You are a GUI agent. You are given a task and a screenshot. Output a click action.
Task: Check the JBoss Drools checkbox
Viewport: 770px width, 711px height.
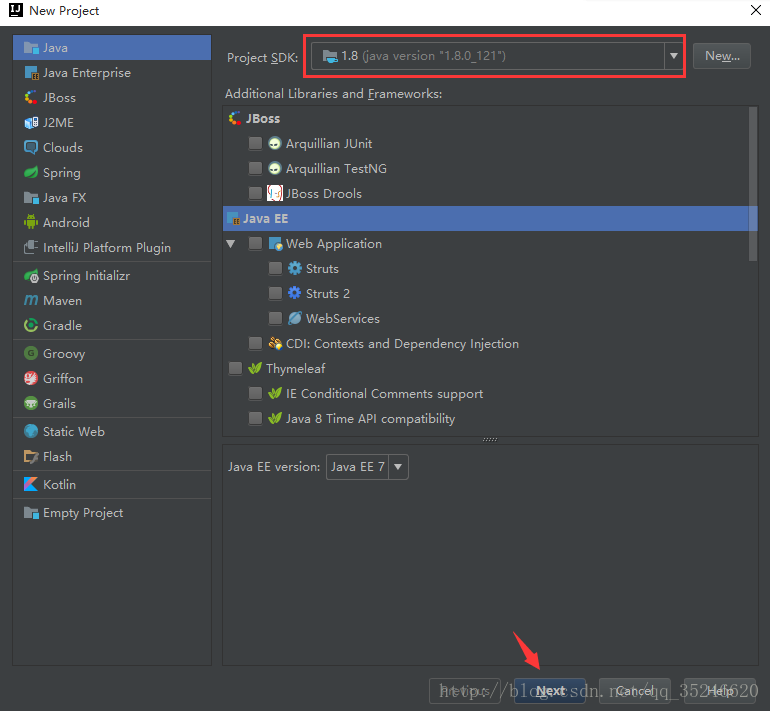(255, 193)
